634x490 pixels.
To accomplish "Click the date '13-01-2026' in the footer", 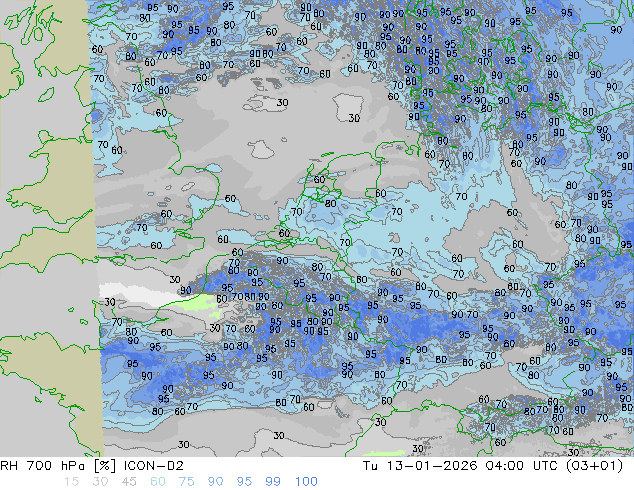I will [x=432, y=466].
